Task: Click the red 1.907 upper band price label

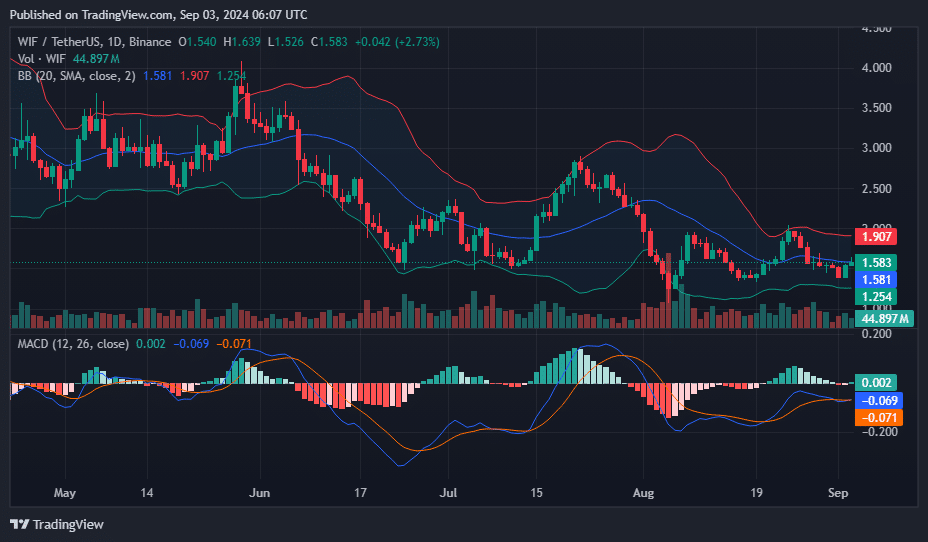Action: tap(875, 237)
